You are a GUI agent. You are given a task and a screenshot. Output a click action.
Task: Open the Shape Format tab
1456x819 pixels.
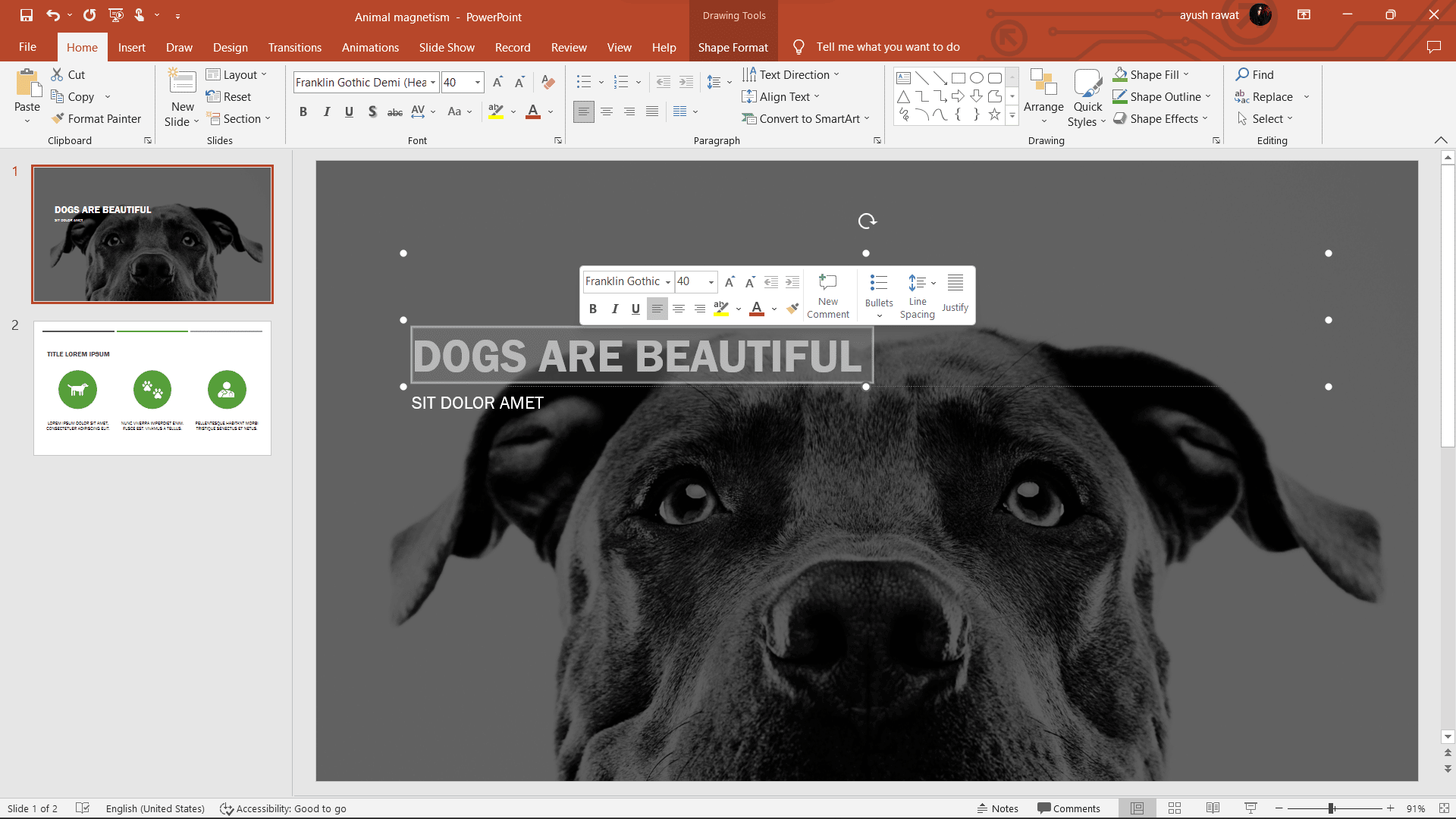(x=733, y=47)
